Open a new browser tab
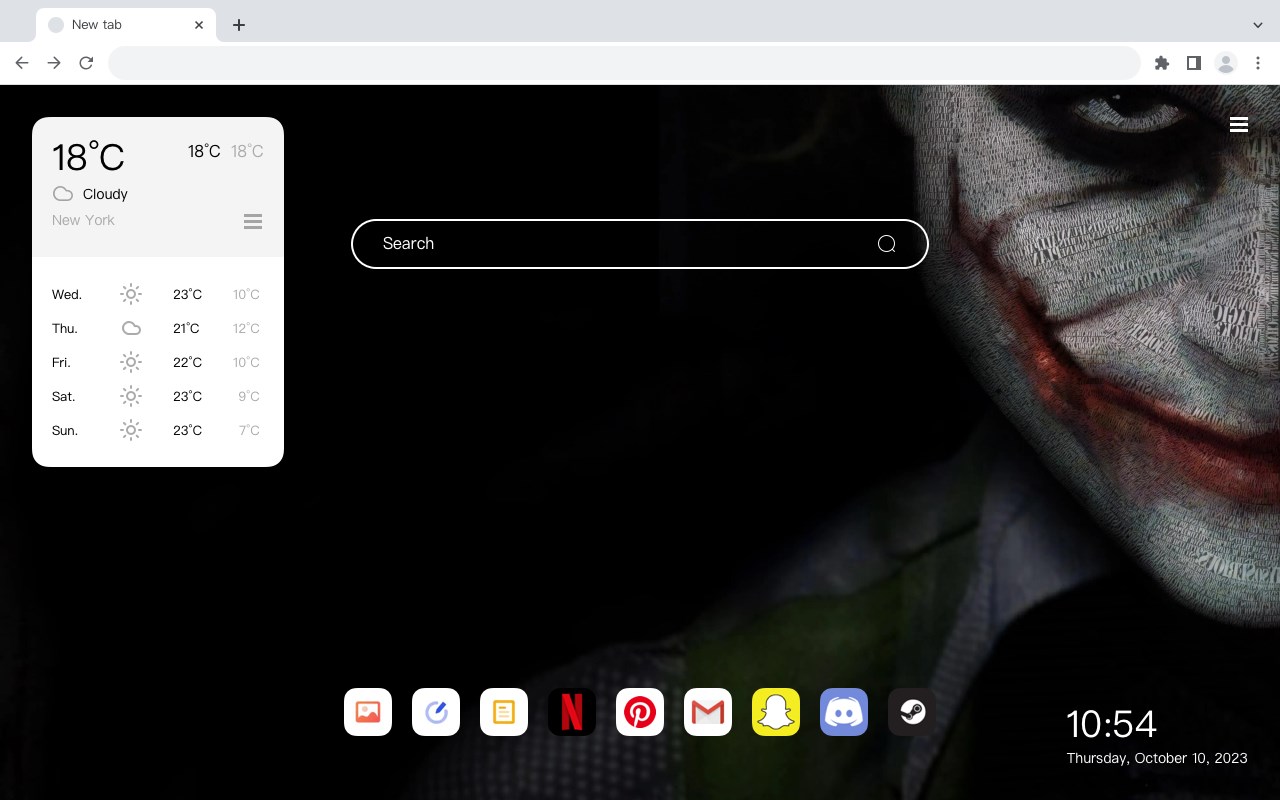Screen dimensions: 1280x800 tap(239, 25)
